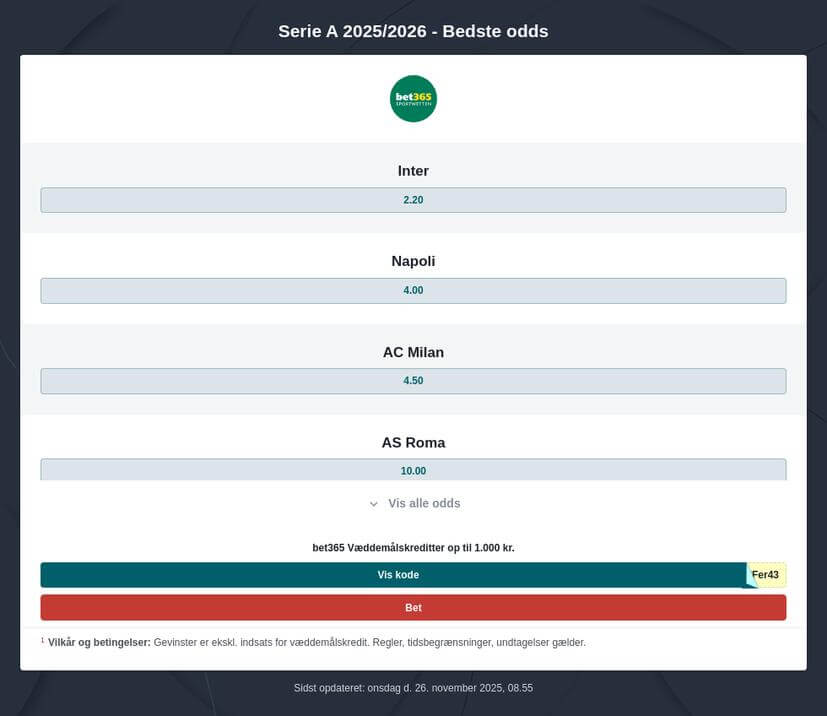The image size is (827, 716).
Task: Select the Inter odds bar showing 2.20
Action: click(413, 199)
